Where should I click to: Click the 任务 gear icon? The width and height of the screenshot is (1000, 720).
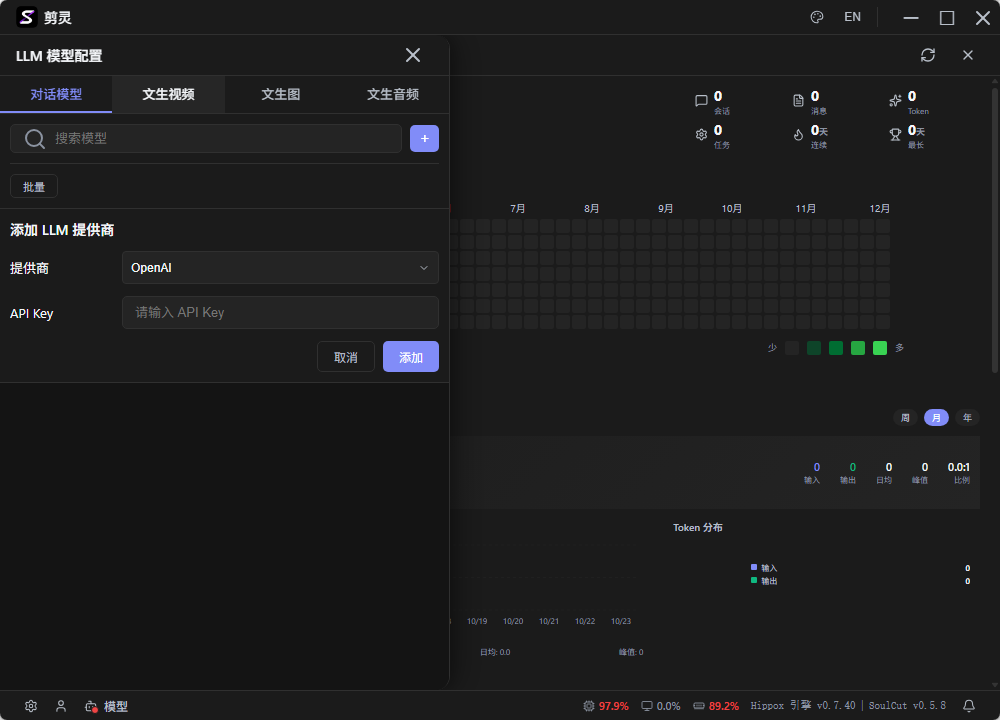[701, 135]
